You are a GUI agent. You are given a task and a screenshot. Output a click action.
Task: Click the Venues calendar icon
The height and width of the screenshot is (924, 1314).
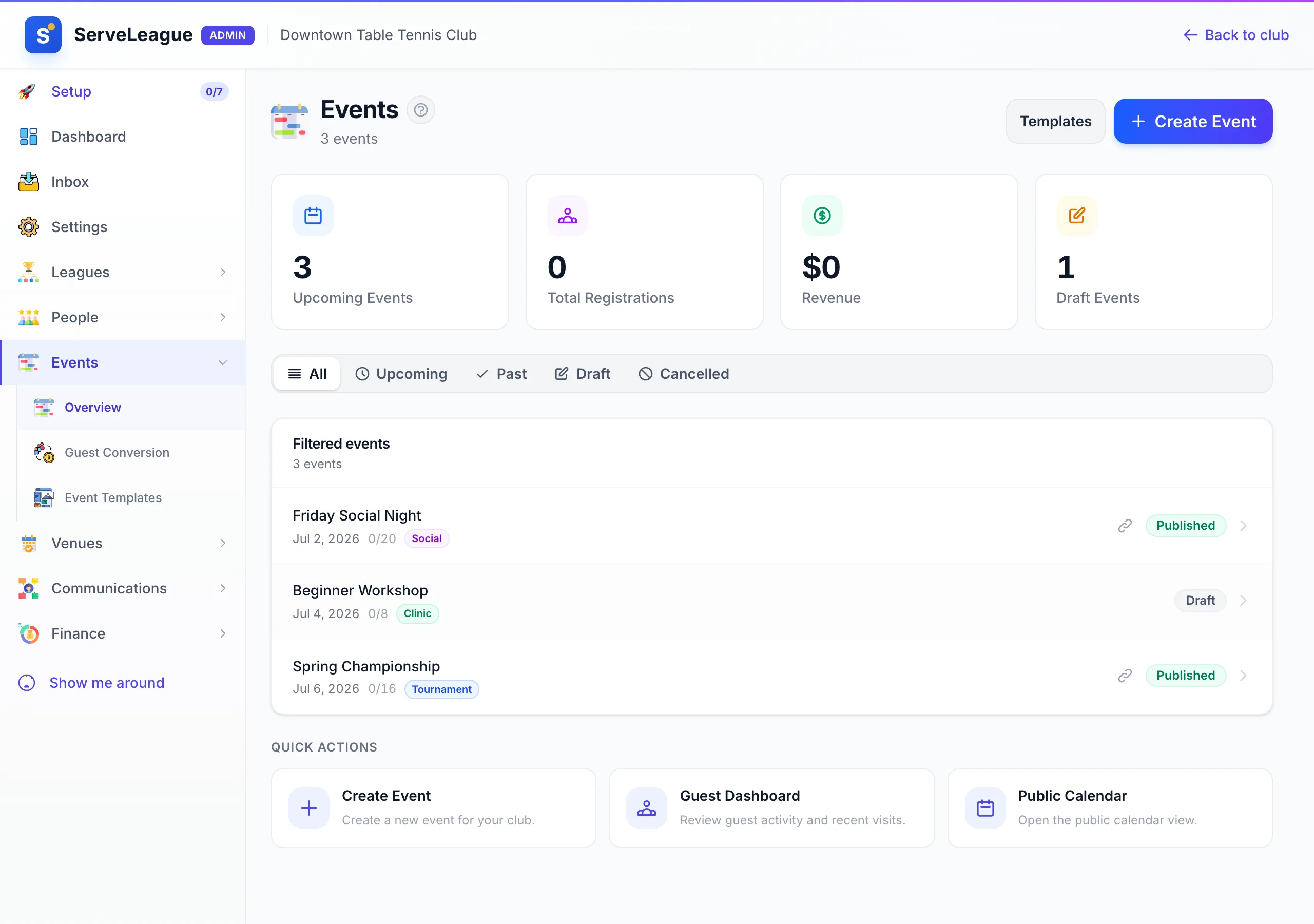tap(29, 543)
